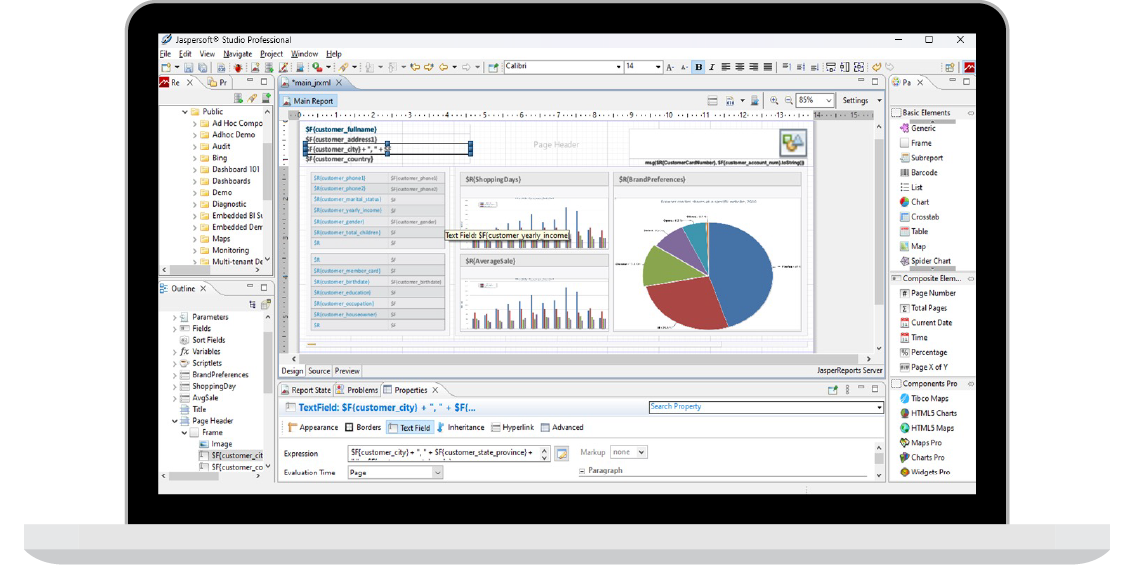Switch to the Preview tab

tap(347, 371)
